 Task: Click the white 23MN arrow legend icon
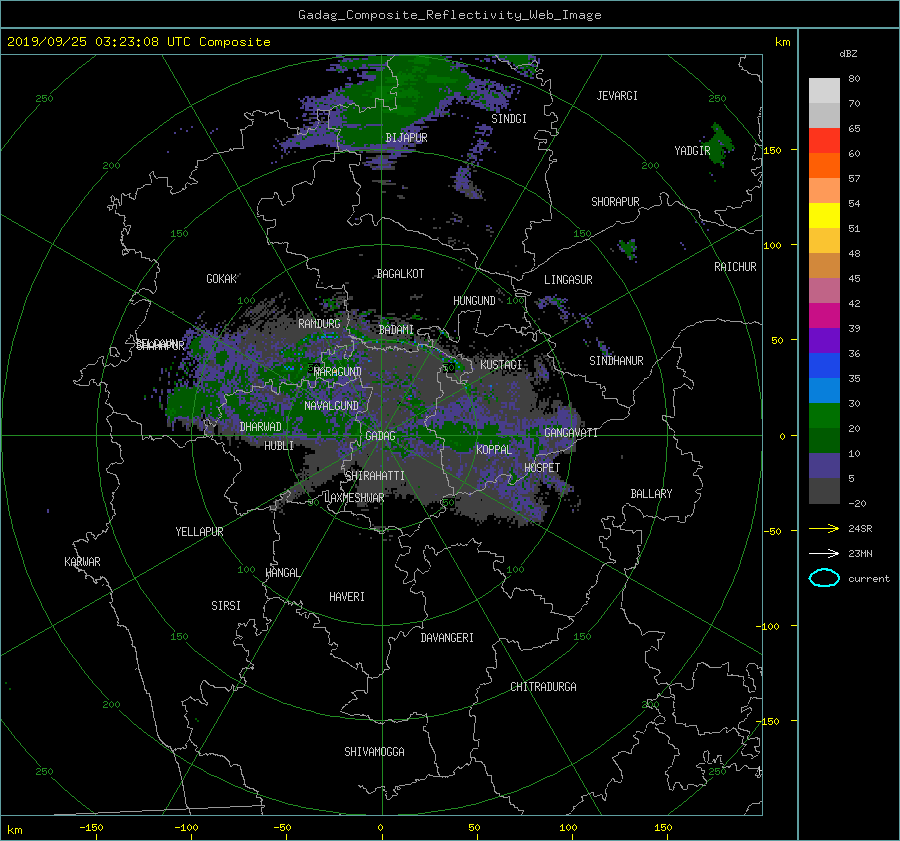pyautogui.click(x=824, y=553)
